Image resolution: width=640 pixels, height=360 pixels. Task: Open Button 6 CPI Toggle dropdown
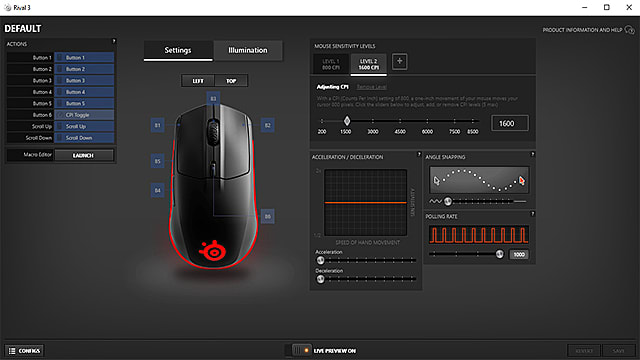pos(84,115)
